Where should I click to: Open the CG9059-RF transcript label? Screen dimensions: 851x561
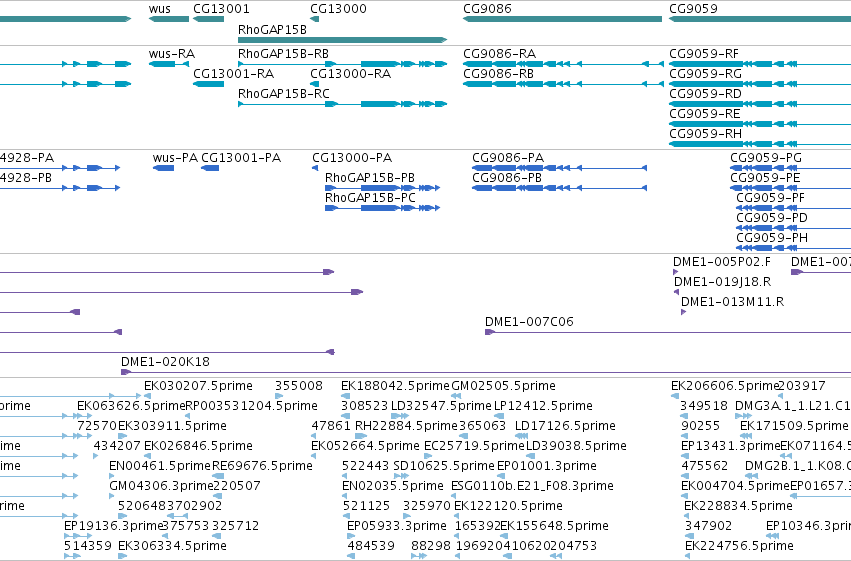[704, 54]
